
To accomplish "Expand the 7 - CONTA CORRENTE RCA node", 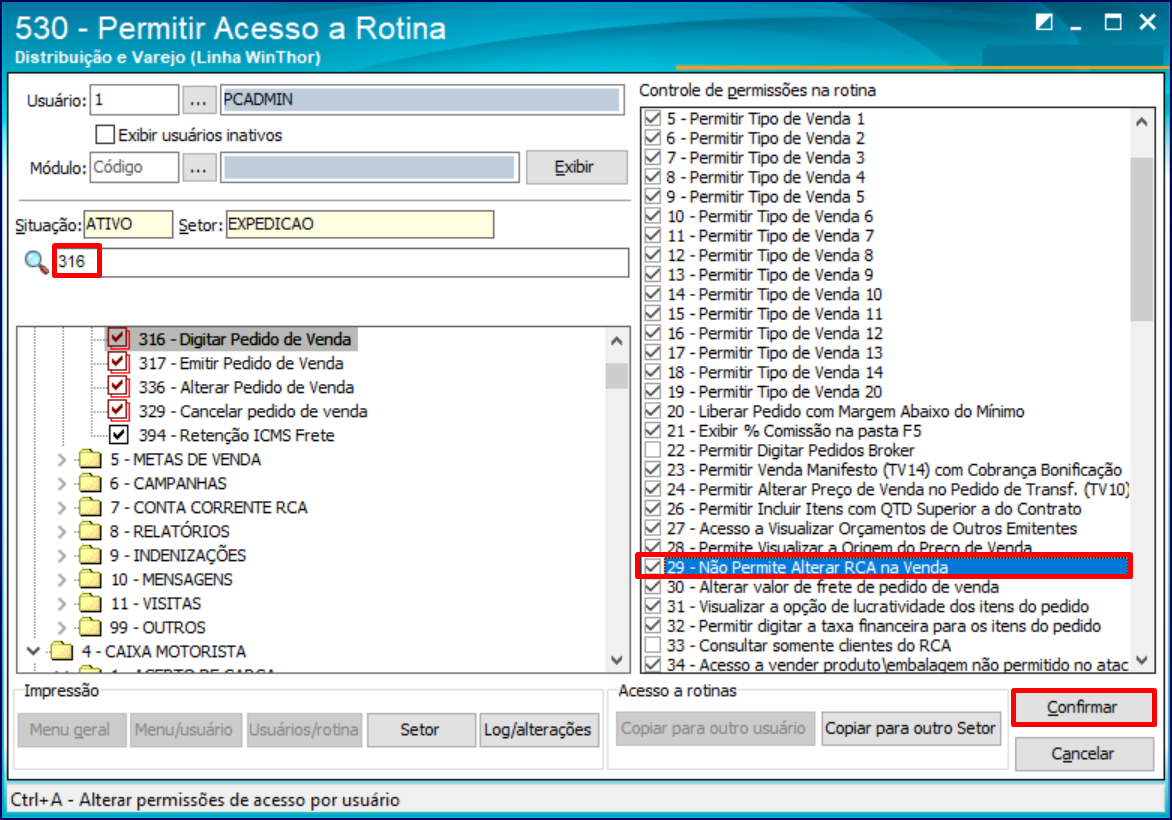I will 62,507.
